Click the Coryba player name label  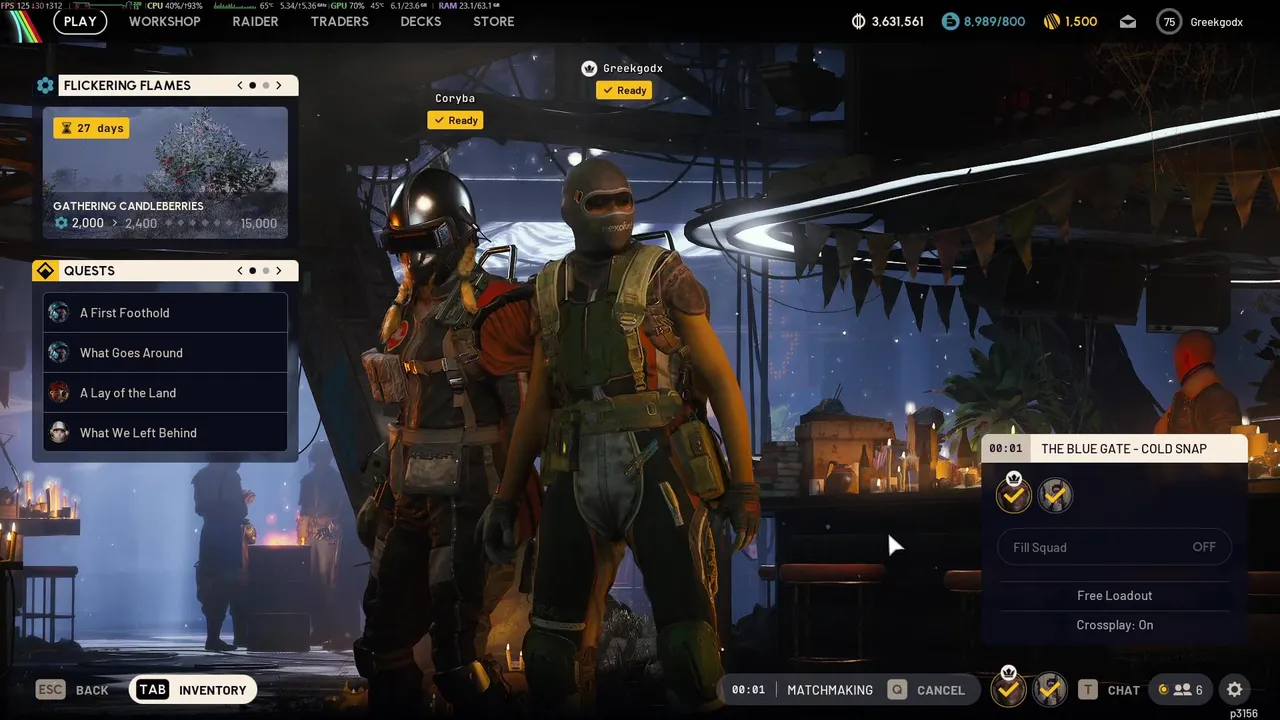pyautogui.click(x=455, y=98)
